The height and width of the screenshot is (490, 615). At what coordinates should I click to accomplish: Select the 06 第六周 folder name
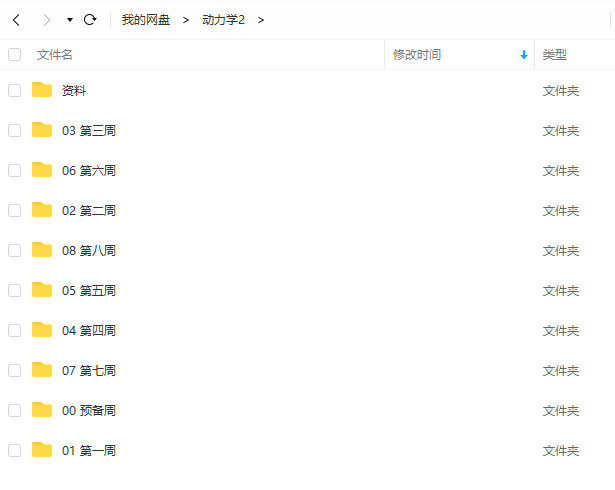tap(89, 171)
